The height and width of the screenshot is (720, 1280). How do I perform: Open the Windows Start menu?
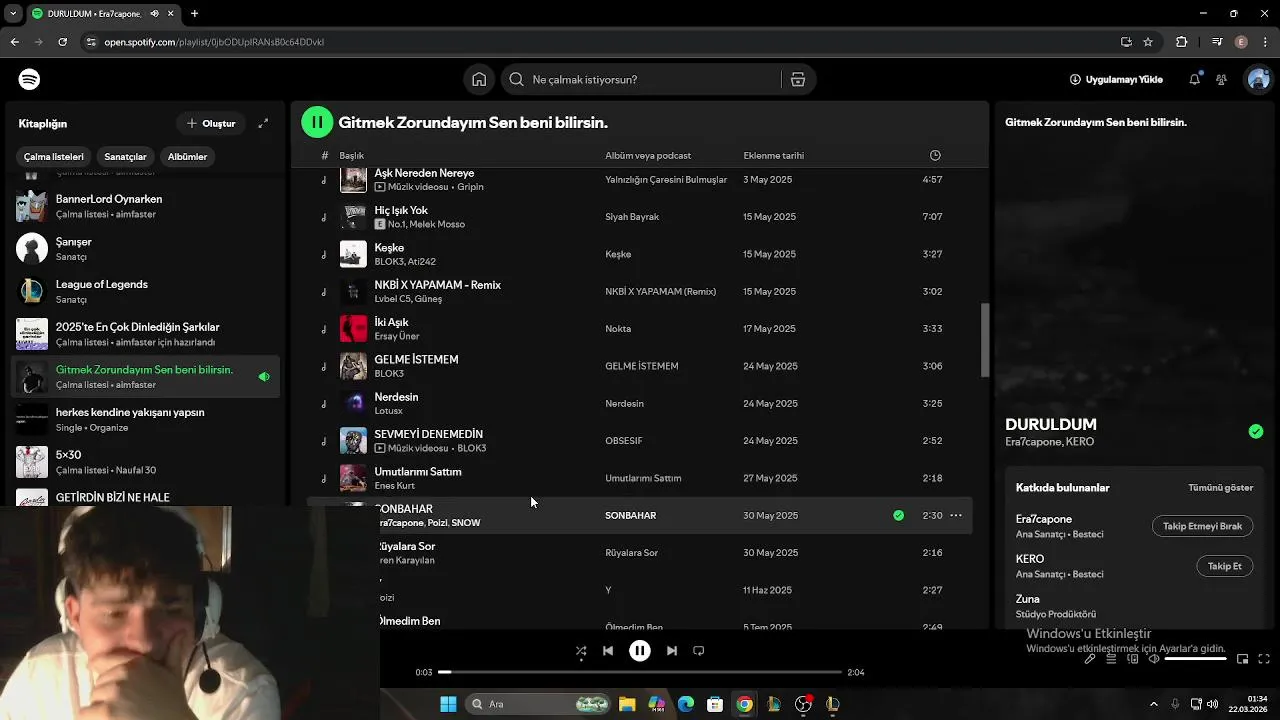tap(448, 704)
